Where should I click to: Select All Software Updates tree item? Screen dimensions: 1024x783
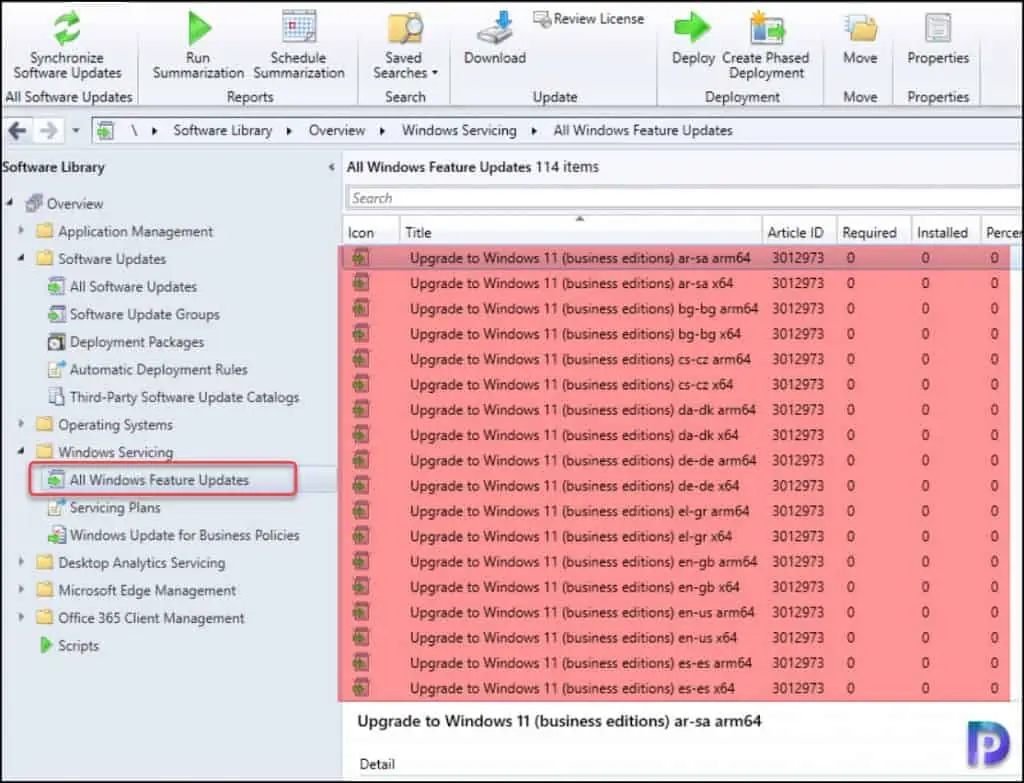pyautogui.click(x=133, y=287)
